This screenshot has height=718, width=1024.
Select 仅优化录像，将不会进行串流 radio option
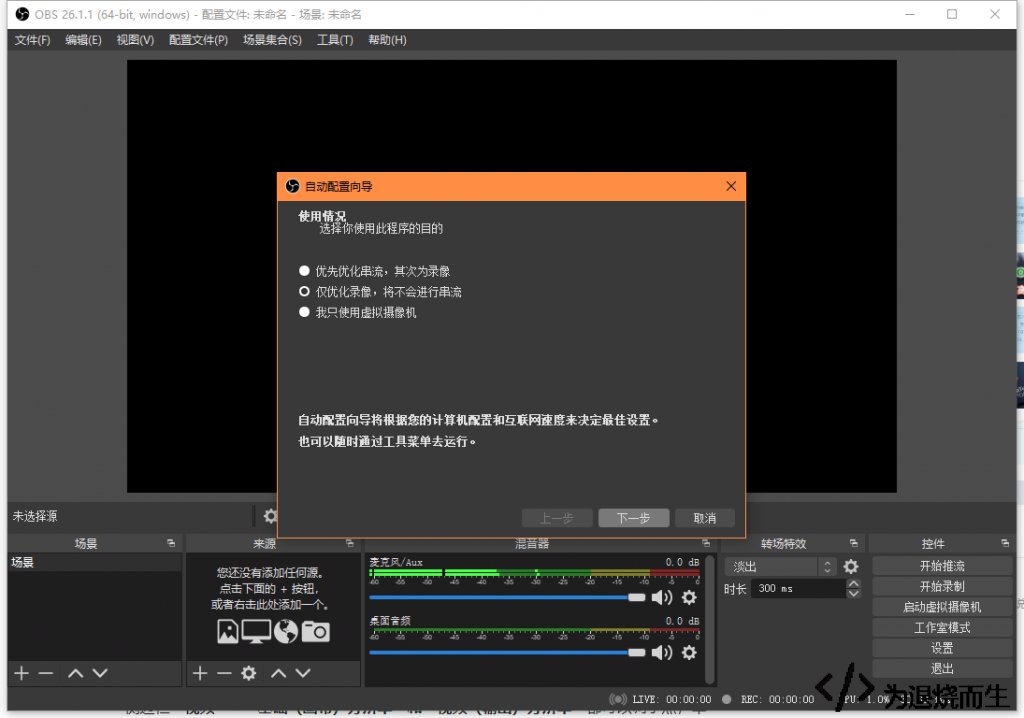click(x=380, y=291)
